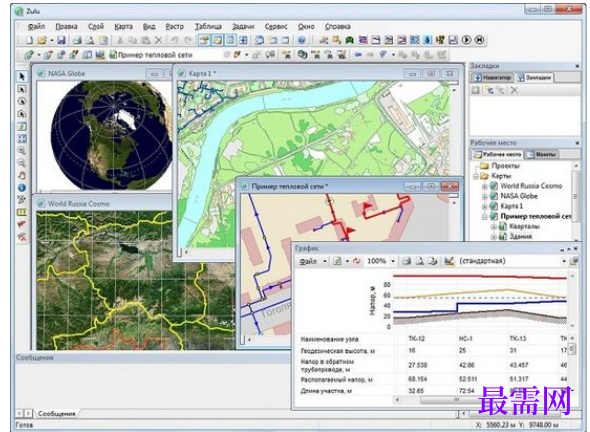
Task: Select the red flag tool in left toolbar
Action: pyautogui.click(x=22, y=225)
